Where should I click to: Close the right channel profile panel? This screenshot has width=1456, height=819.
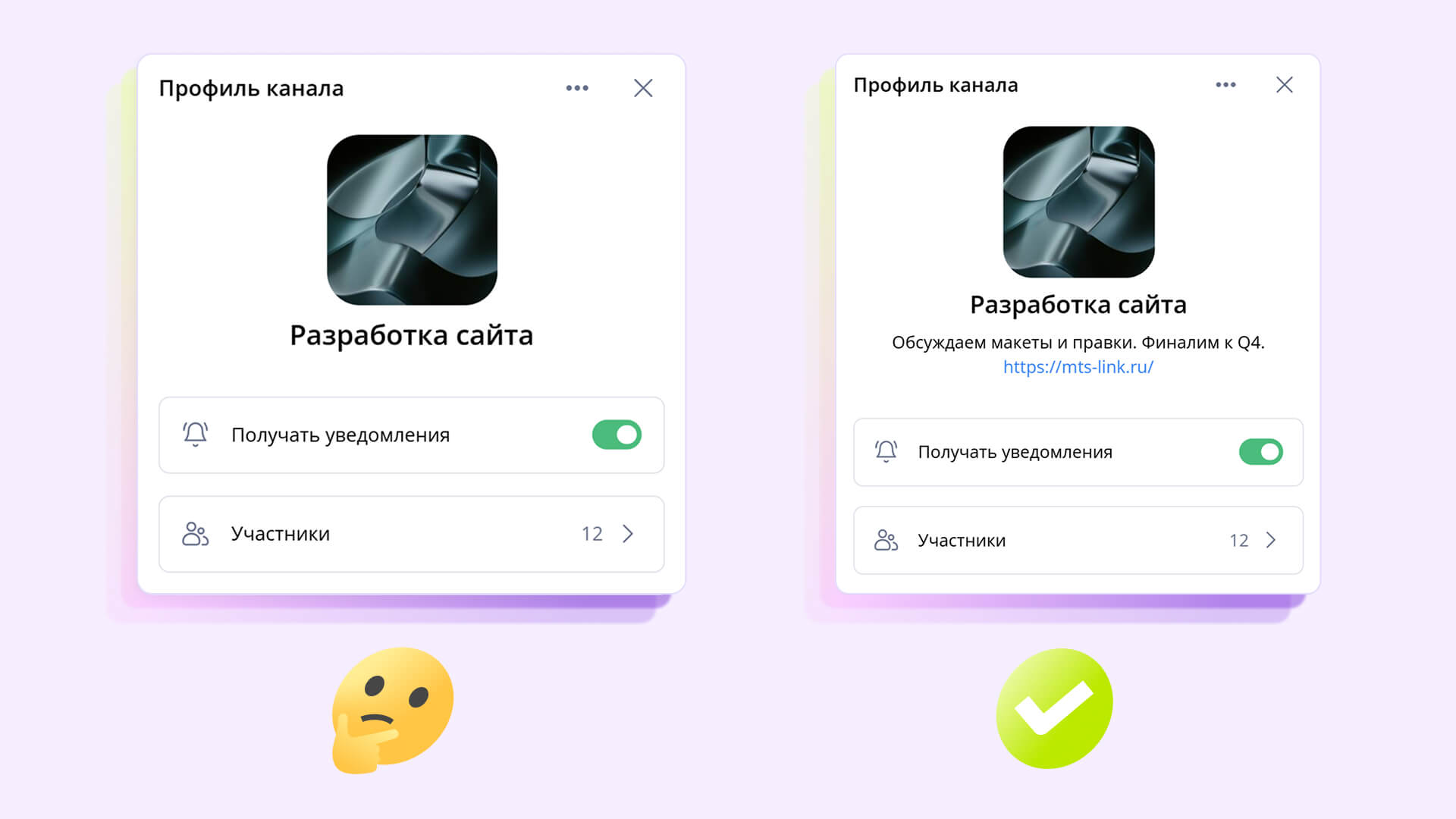(x=1284, y=85)
